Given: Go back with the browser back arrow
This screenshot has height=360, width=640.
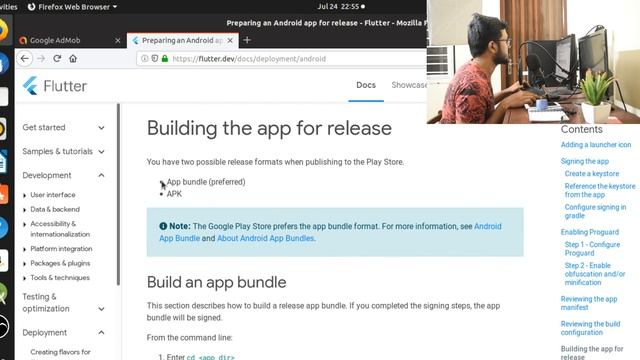Looking at the screenshot, I should [x=24, y=58].
